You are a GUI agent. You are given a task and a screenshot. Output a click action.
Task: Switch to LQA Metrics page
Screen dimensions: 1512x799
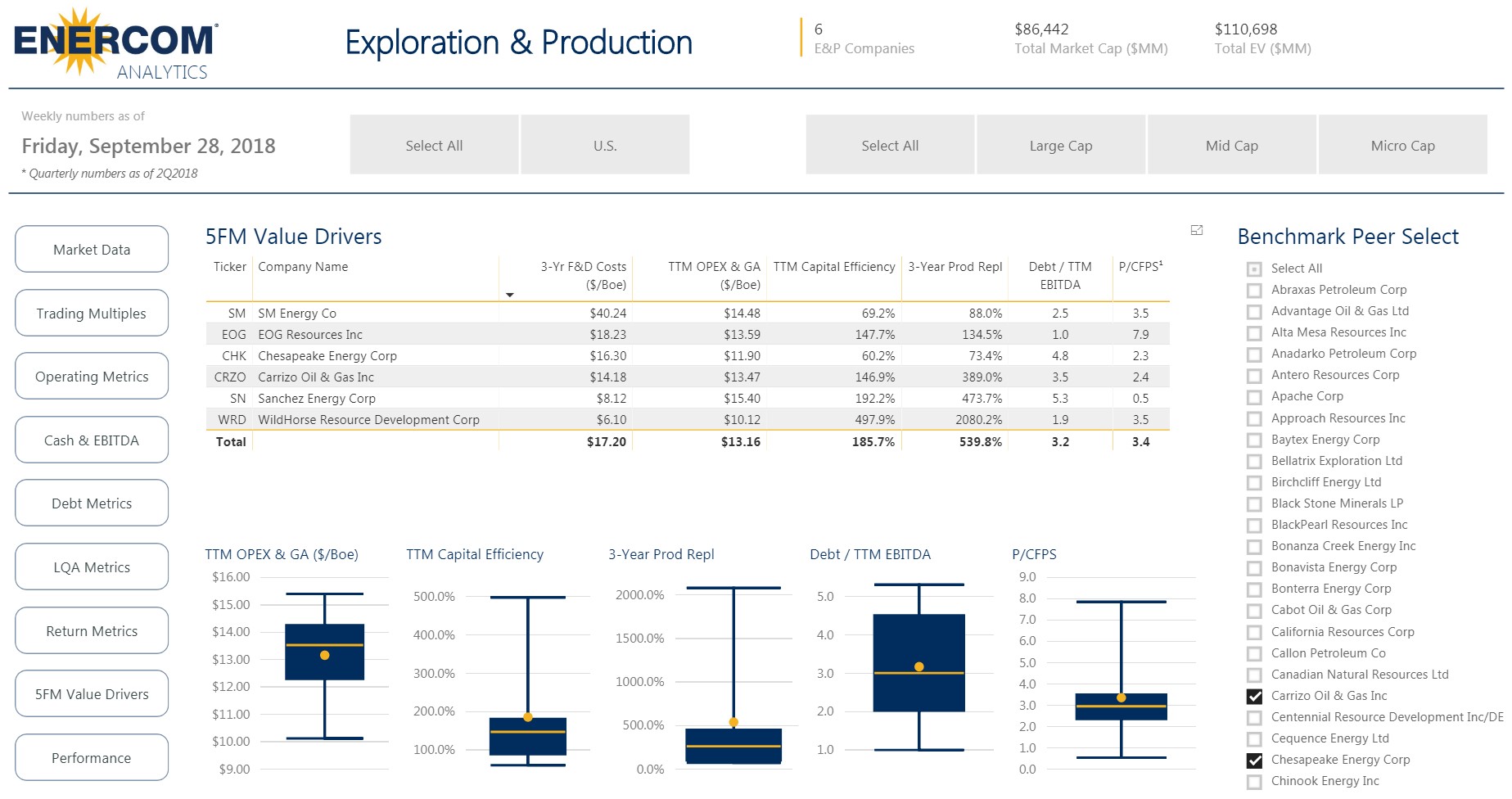tap(92, 567)
